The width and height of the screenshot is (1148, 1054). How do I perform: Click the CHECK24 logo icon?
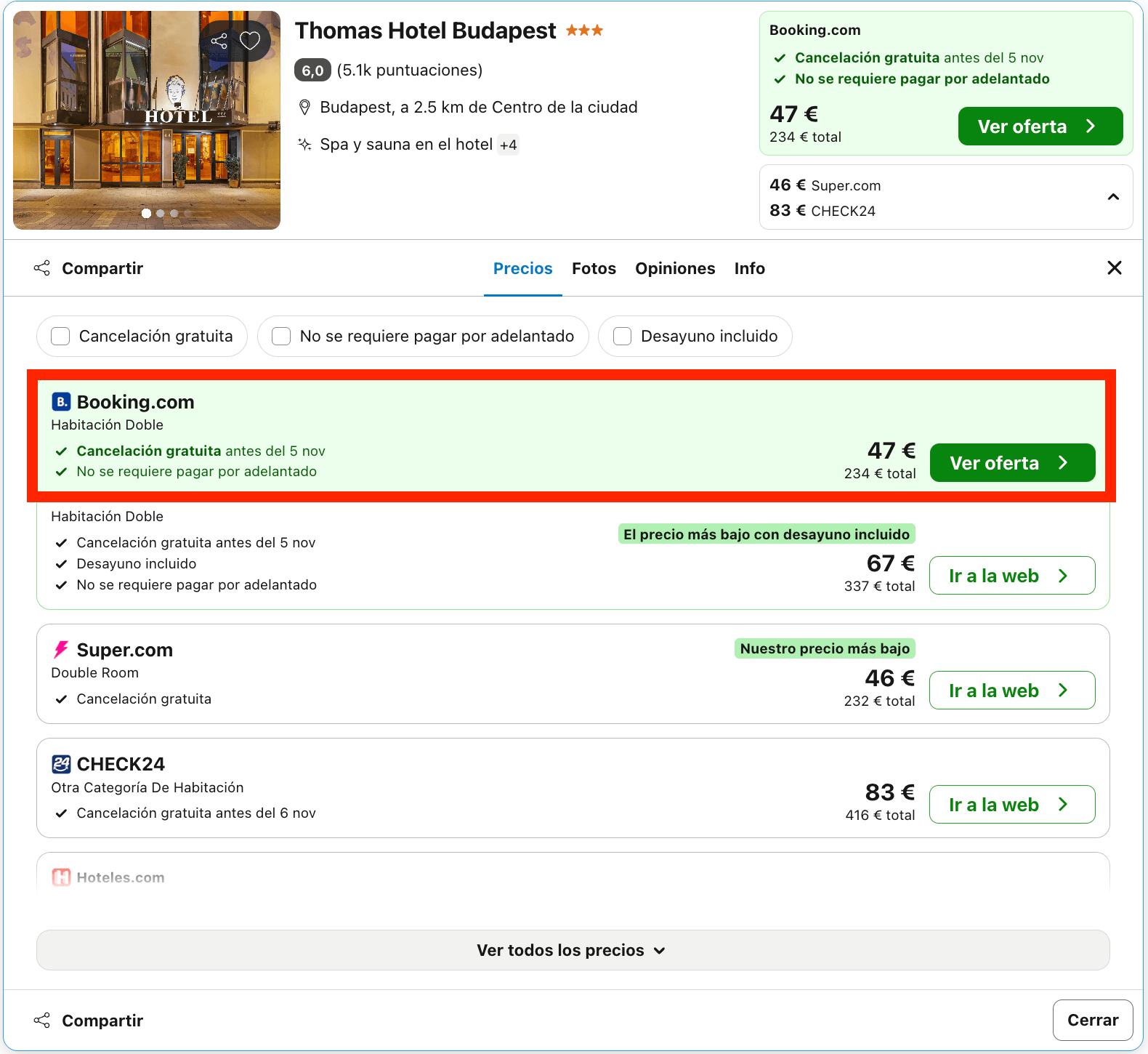tap(61, 764)
